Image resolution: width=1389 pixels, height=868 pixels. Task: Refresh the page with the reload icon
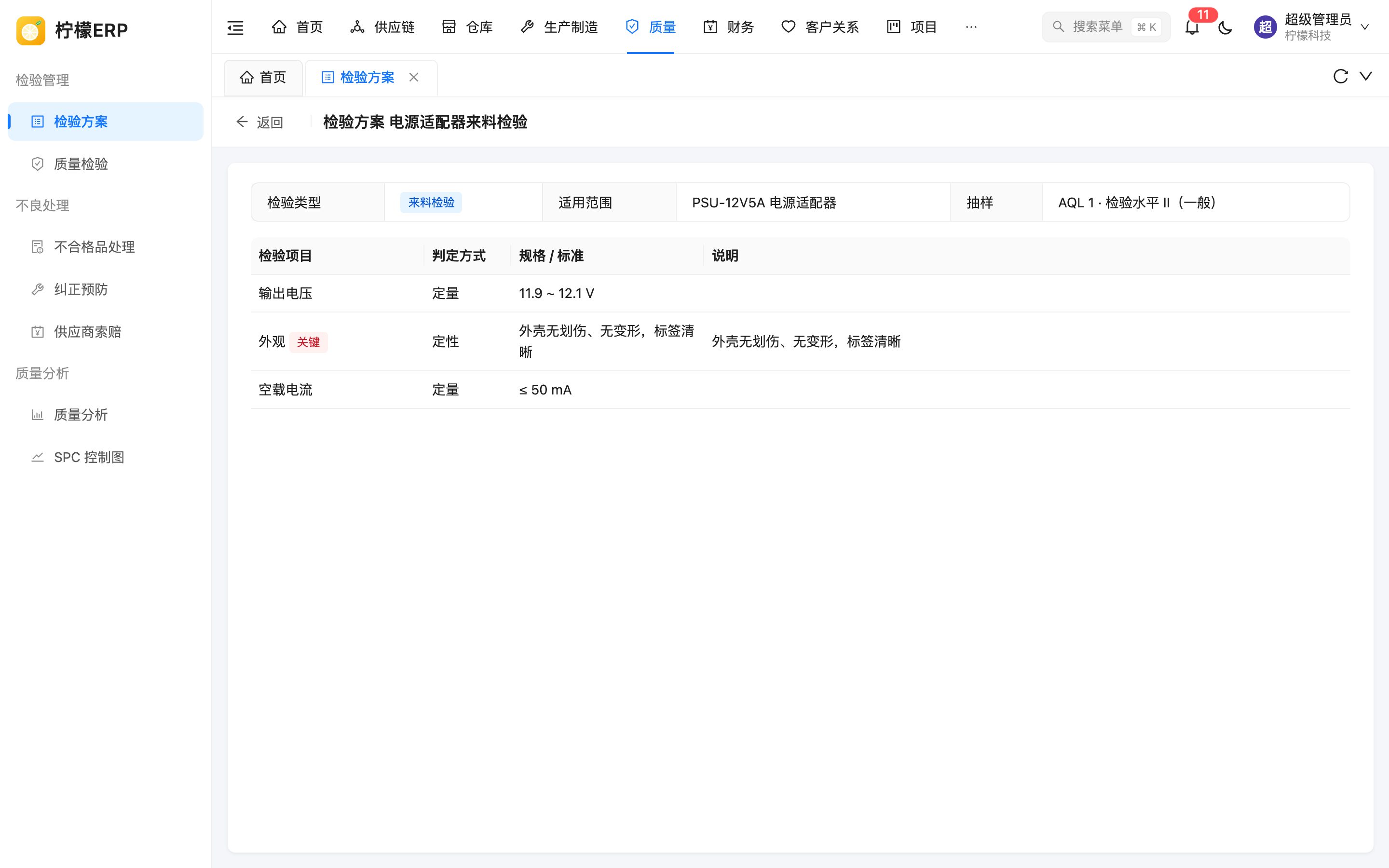[x=1340, y=76]
